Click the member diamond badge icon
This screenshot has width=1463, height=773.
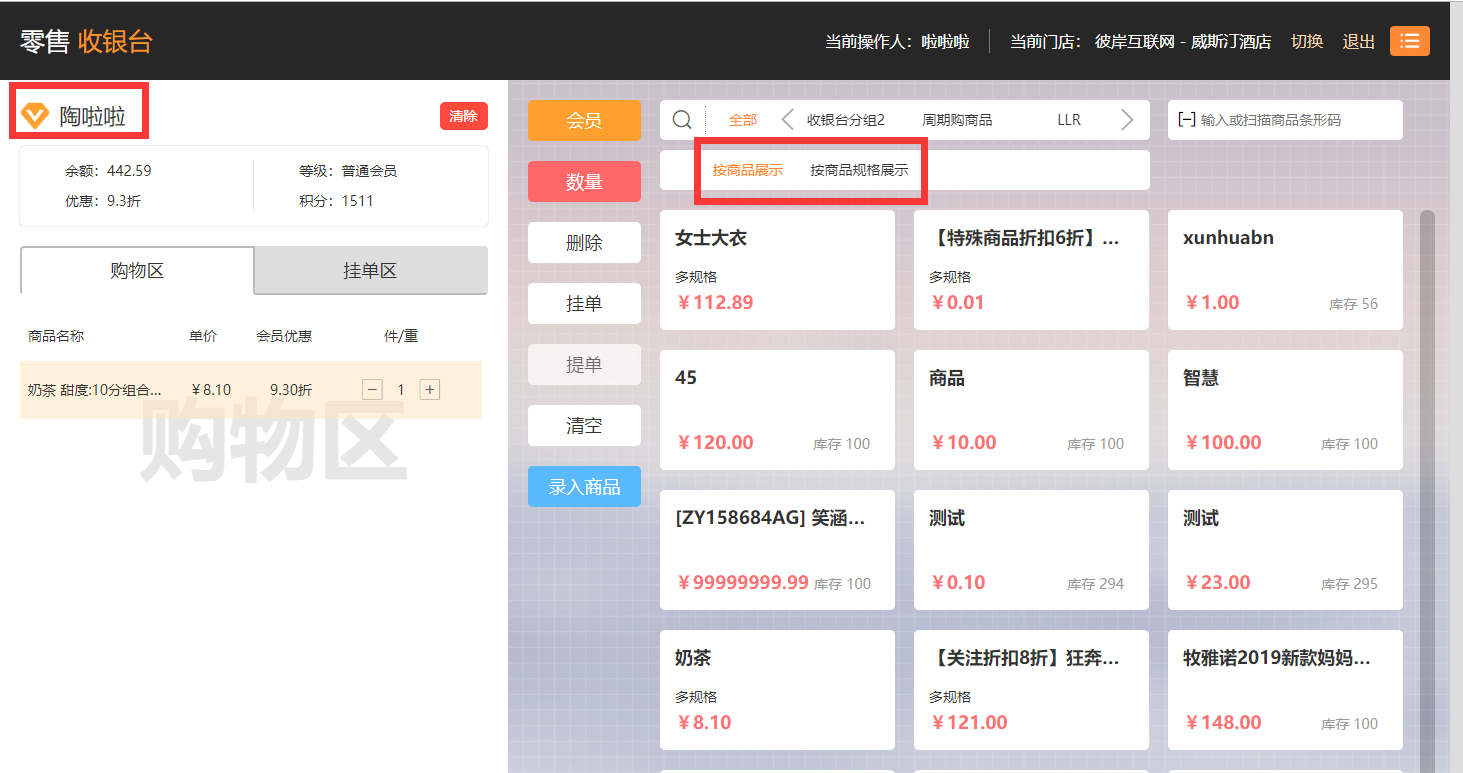[x=35, y=116]
